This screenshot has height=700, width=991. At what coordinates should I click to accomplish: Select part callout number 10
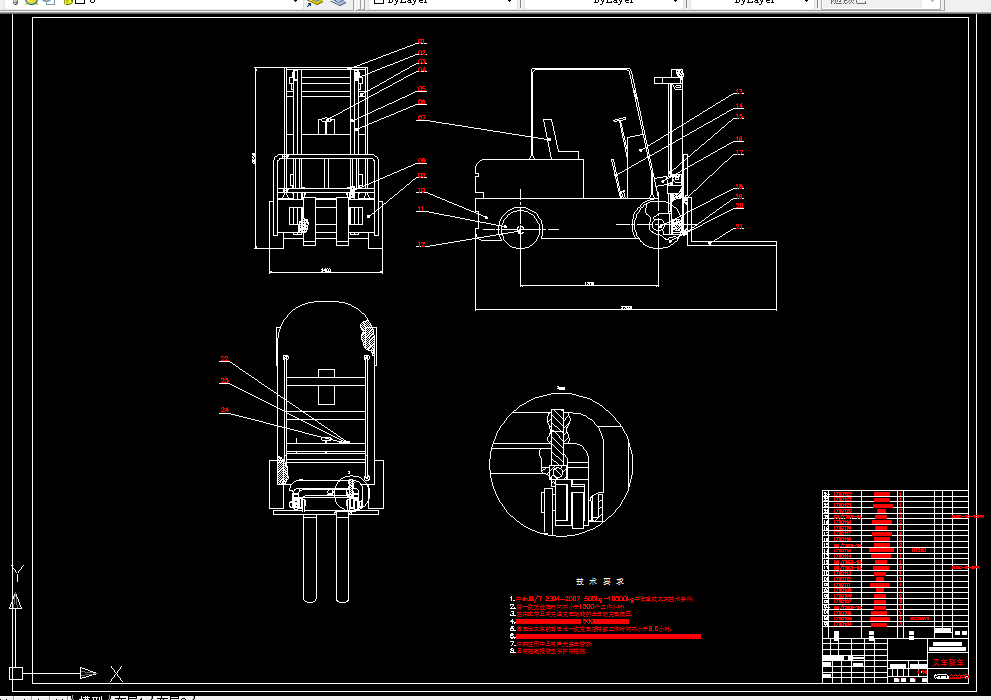[422, 191]
